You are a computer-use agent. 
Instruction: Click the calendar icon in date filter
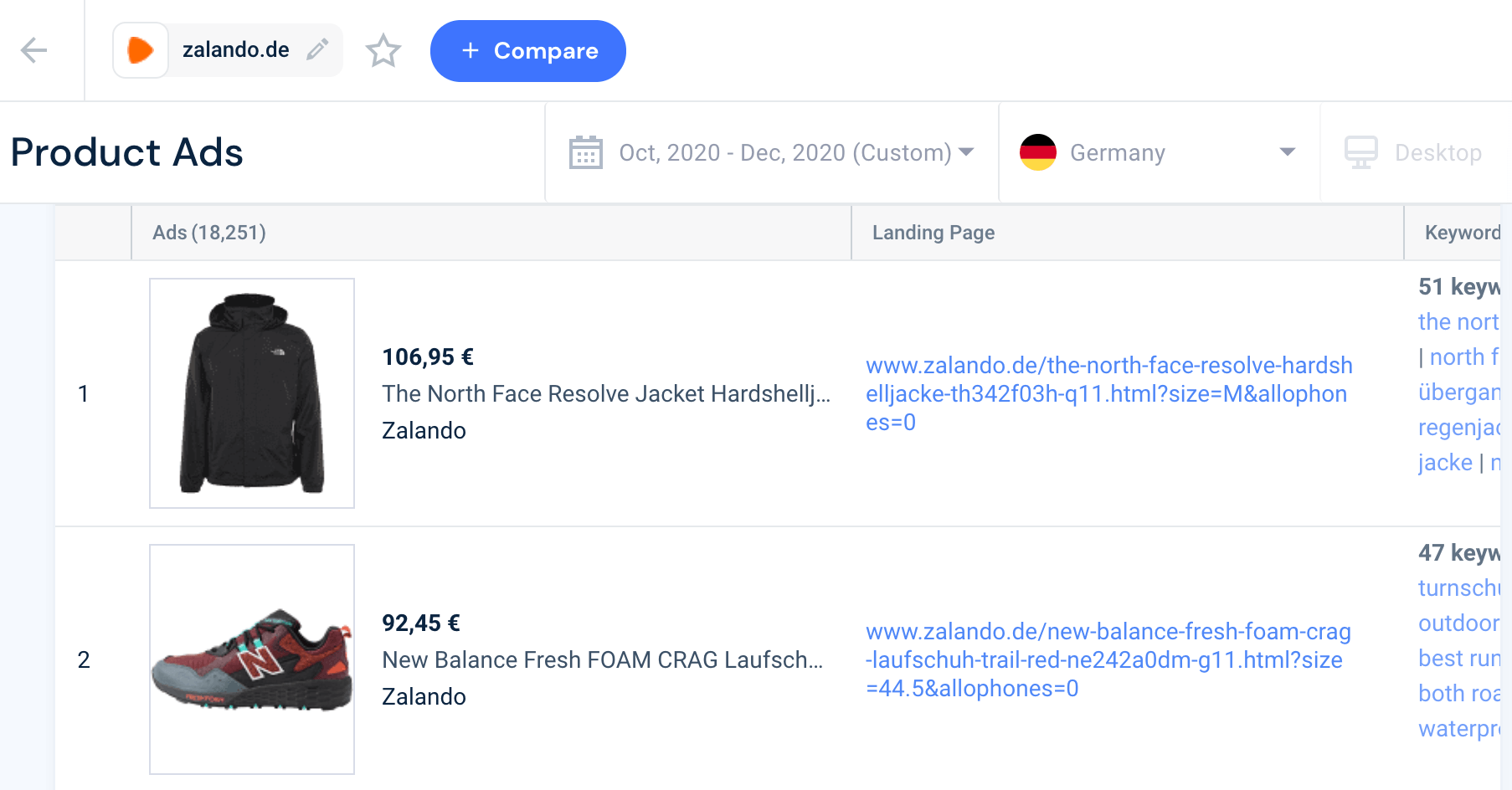point(586,152)
